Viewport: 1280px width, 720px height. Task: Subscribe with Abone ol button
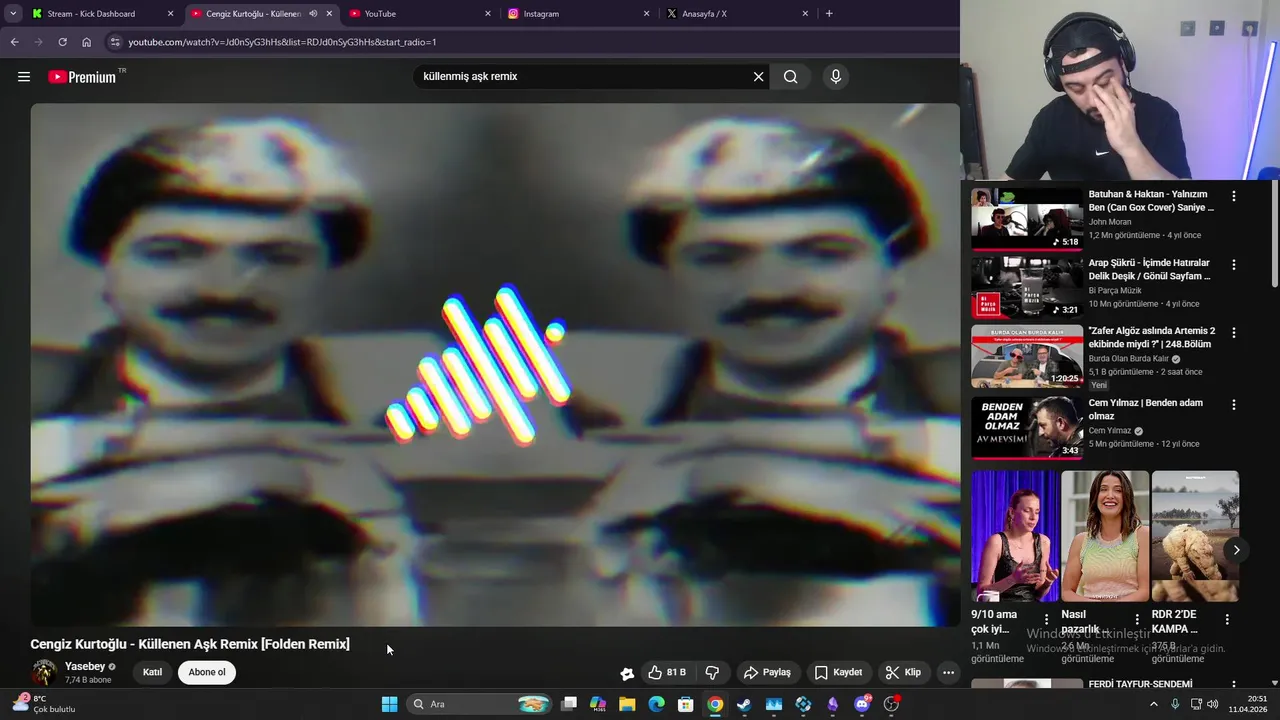[207, 672]
